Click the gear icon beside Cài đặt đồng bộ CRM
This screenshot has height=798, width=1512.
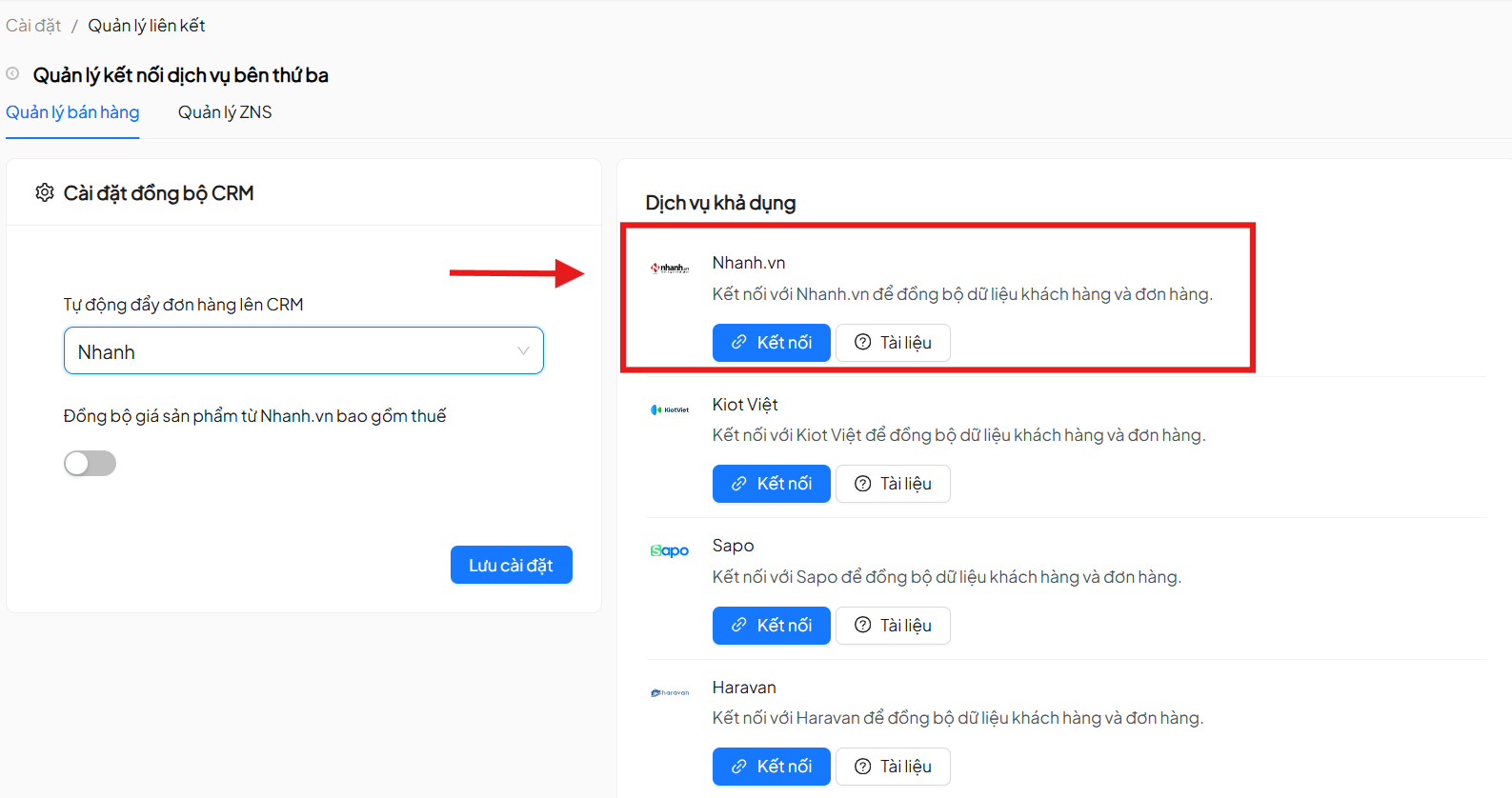45,193
